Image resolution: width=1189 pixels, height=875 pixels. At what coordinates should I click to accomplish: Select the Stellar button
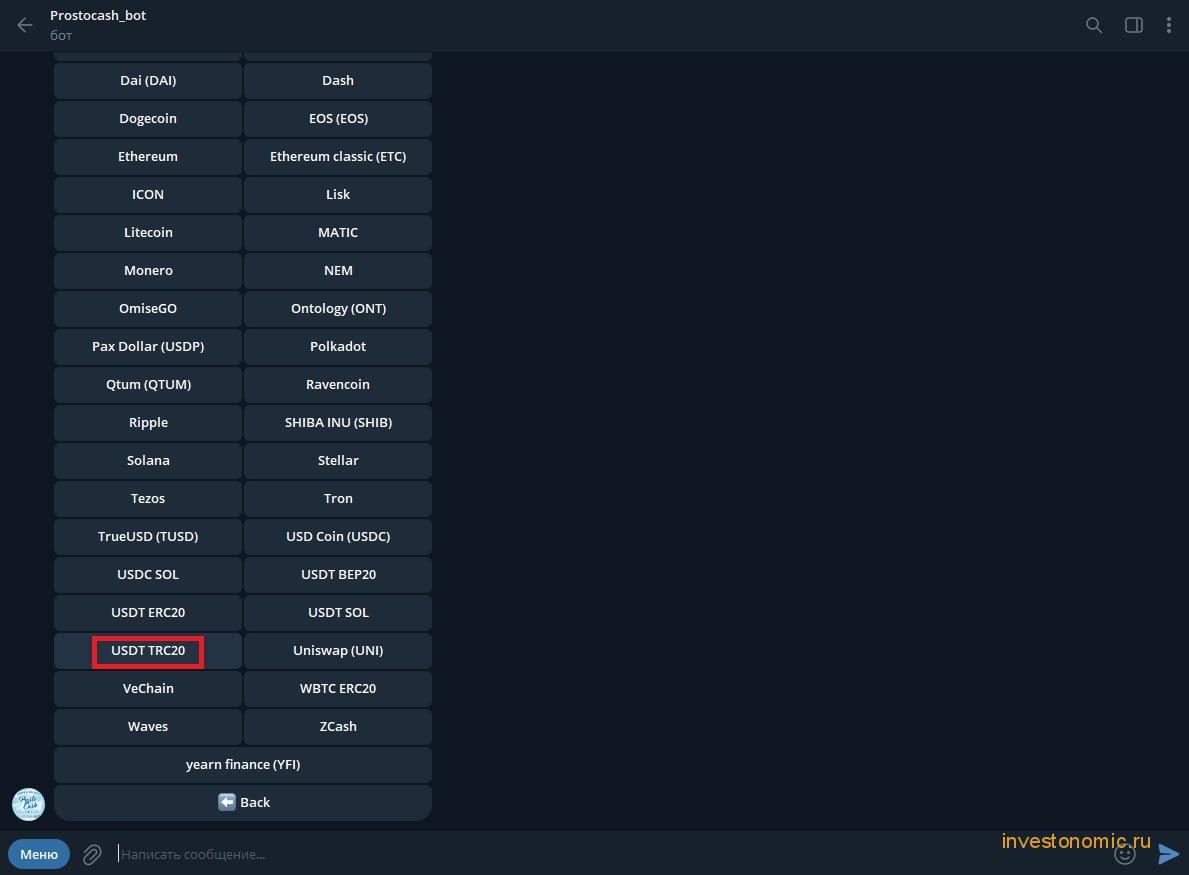coord(338,460)
